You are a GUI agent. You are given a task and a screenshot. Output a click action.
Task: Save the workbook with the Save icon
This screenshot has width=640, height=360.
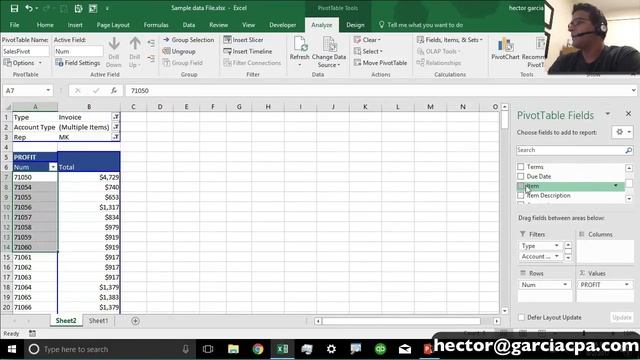pyautogui.click(x=14, y=8)
